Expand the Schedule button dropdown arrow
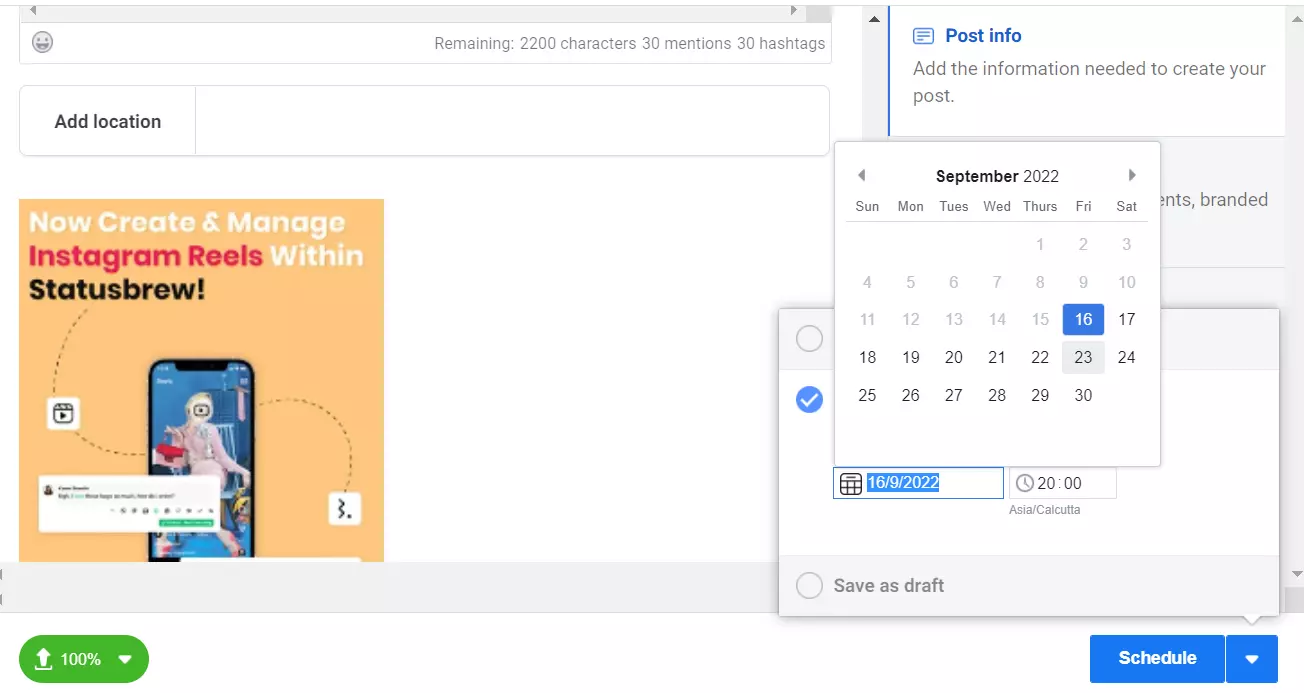Image resolution: width=1304 pixels, height=693 pixels. coord(1252,659)
